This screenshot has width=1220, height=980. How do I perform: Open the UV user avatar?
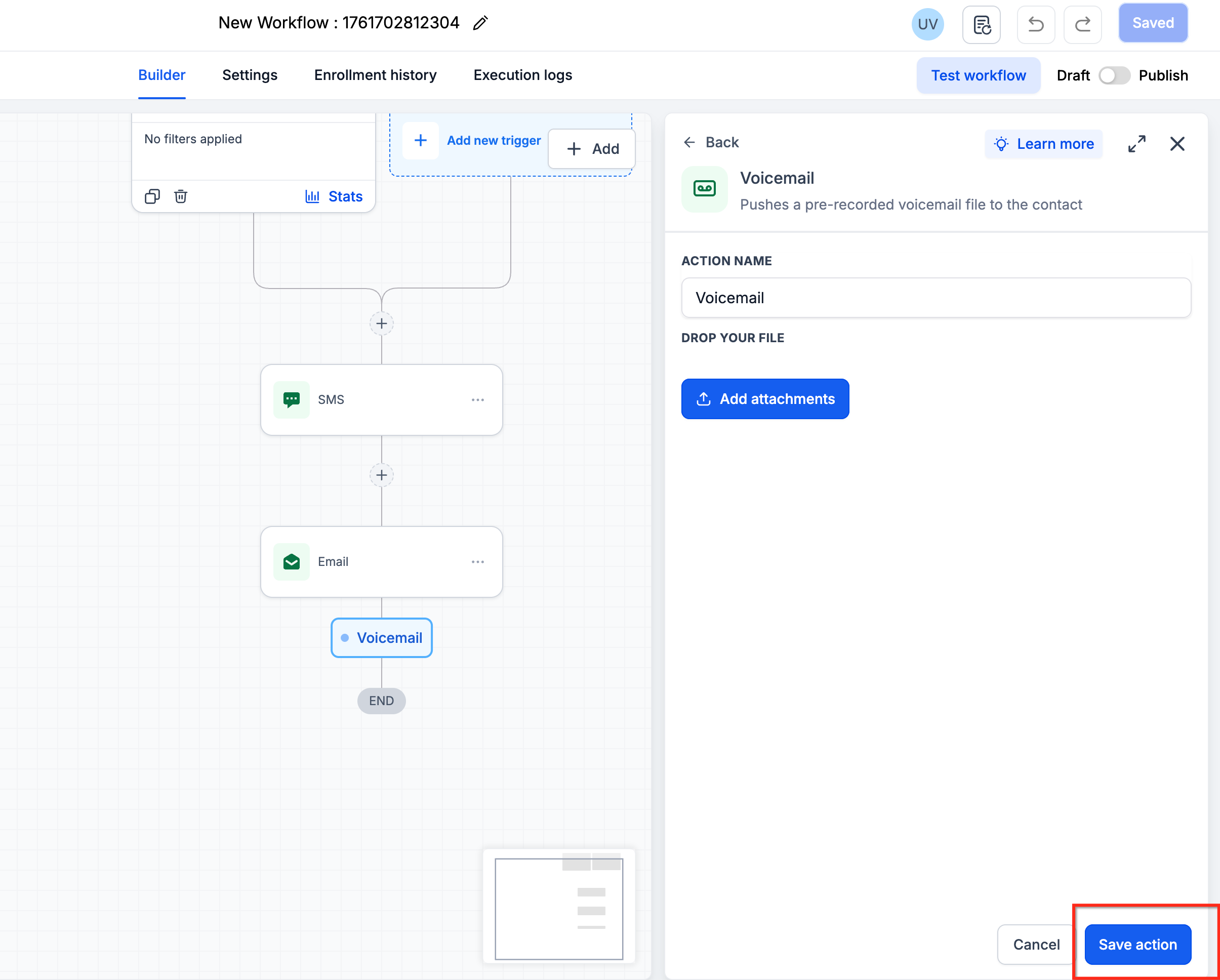927,24
